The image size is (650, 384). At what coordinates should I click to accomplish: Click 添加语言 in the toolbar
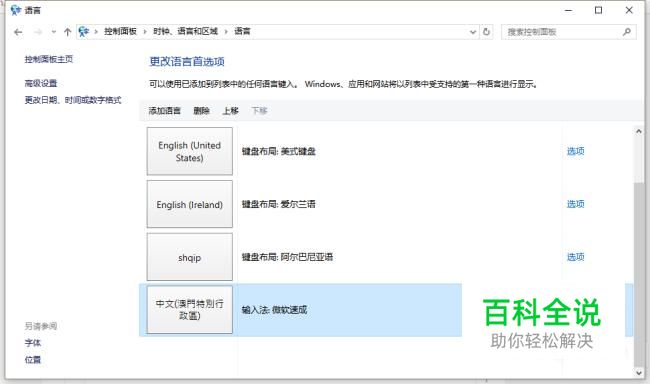pos(165,111)
